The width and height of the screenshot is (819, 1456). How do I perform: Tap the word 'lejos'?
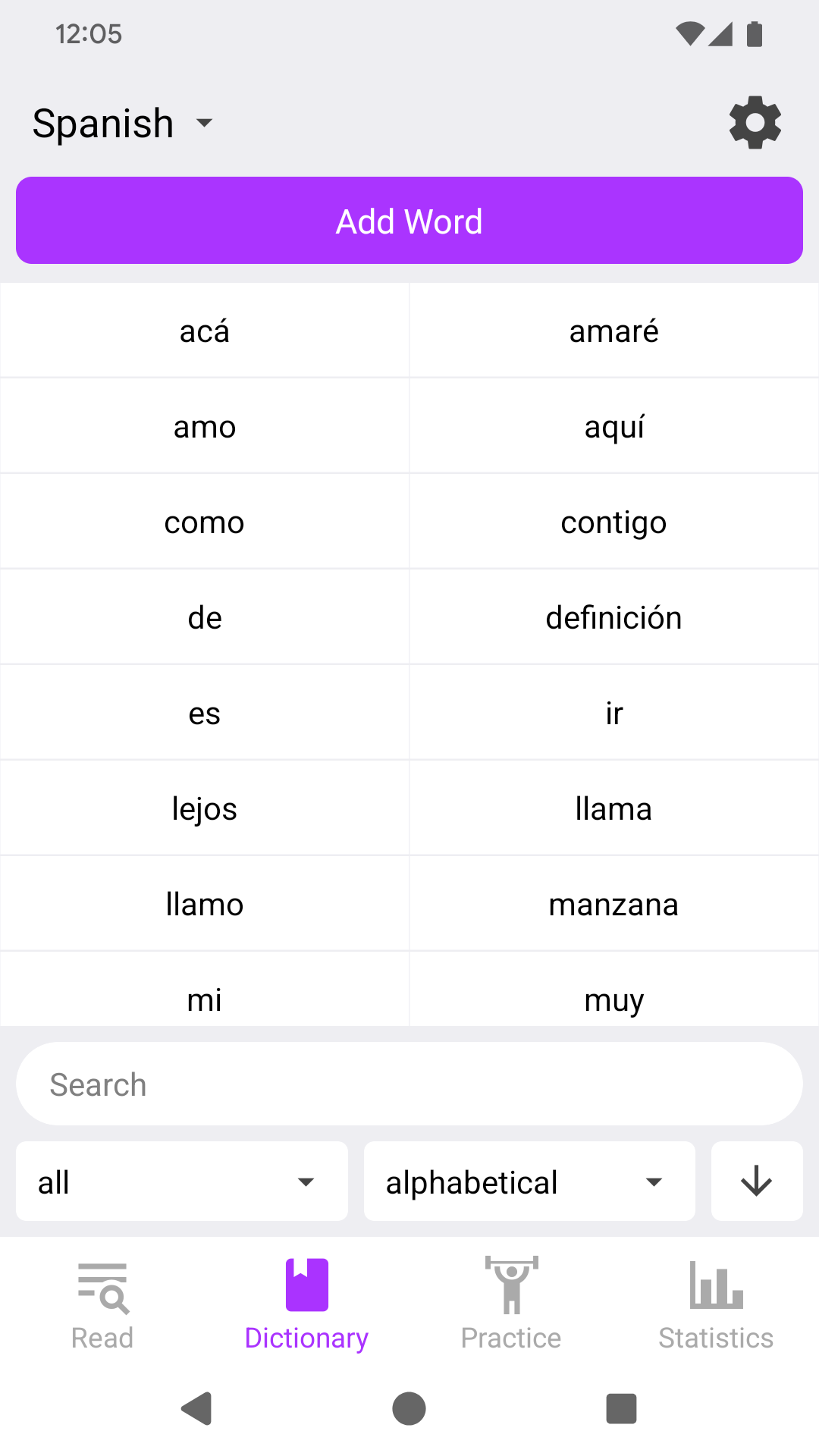tap(205, 808)
